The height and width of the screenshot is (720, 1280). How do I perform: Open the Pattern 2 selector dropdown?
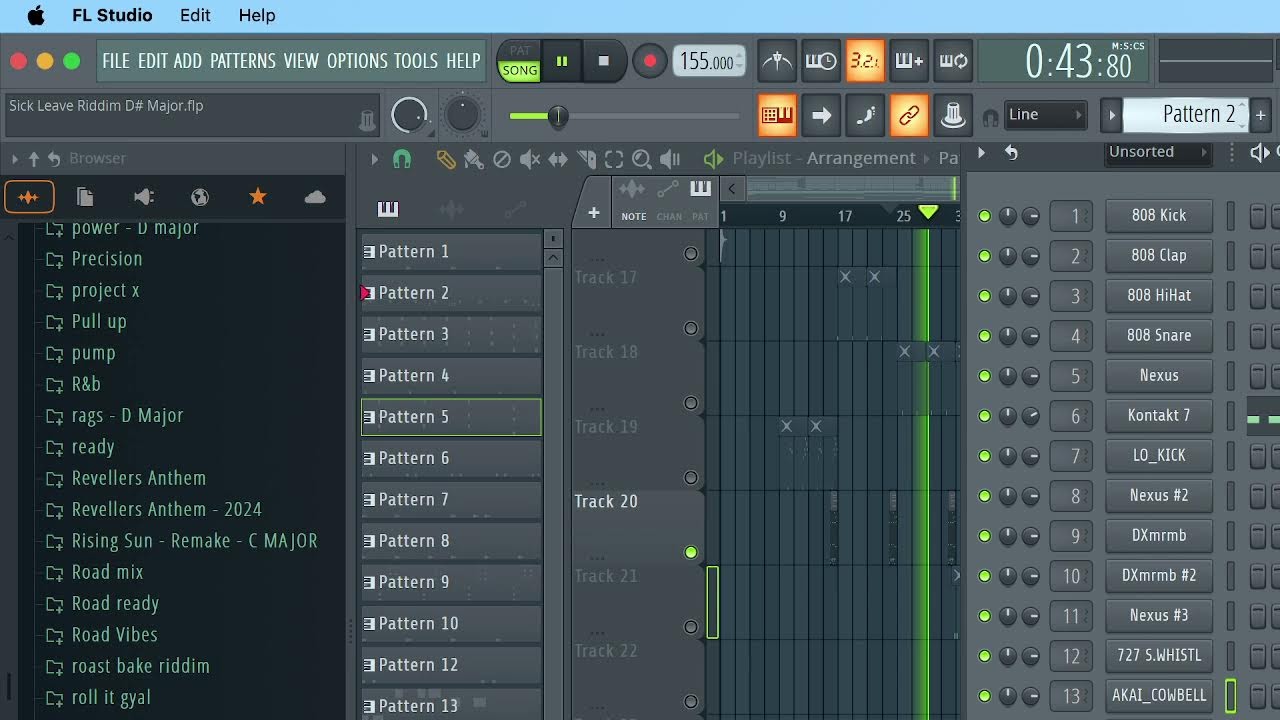(1185, 115)
